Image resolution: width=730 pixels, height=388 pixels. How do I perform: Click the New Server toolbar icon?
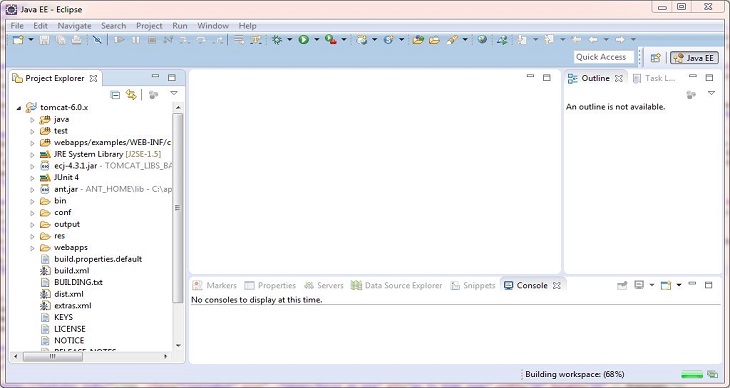[362, 40]
